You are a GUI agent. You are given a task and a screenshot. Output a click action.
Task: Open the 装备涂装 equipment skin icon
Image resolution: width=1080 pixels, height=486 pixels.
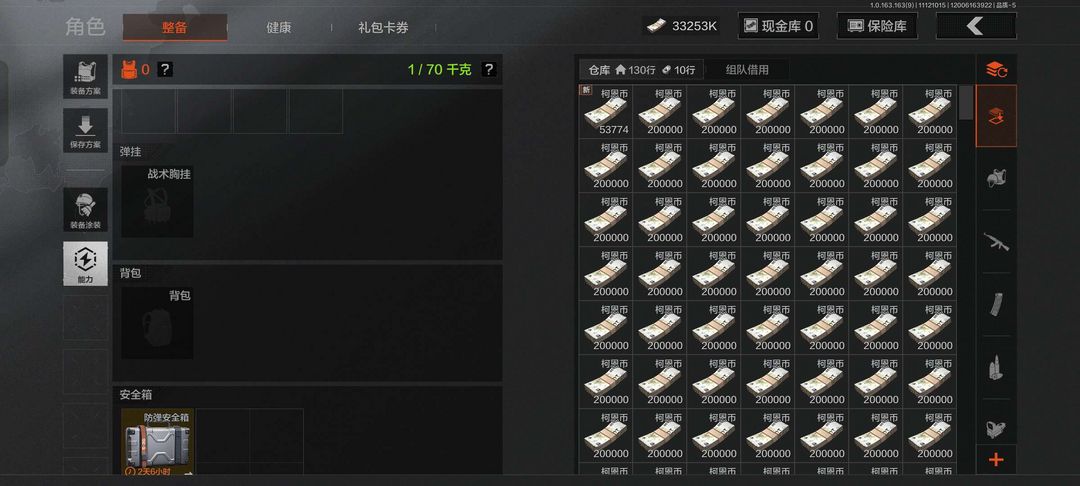point(85,210)
